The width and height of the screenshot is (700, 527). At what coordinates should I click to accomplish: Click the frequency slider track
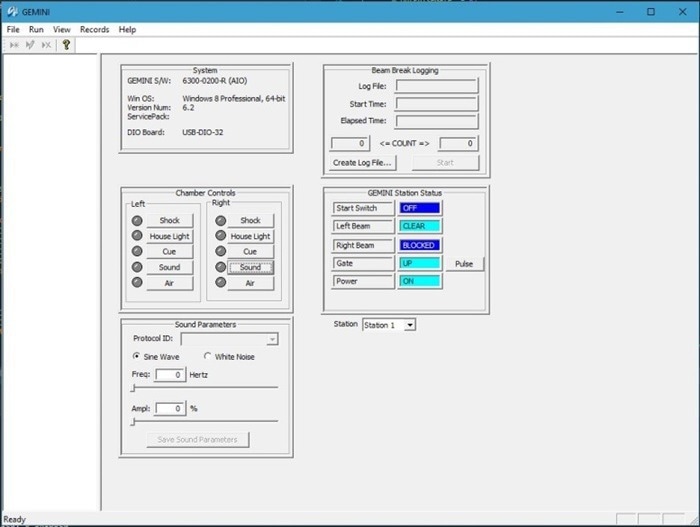tap(205, 388)
